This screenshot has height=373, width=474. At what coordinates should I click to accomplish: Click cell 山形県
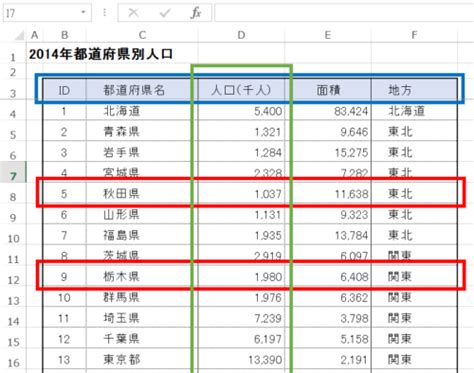142,214
